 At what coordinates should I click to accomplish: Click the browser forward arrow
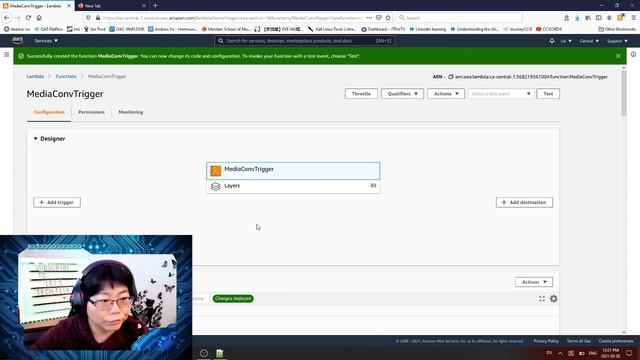click(x=18, y=18)
